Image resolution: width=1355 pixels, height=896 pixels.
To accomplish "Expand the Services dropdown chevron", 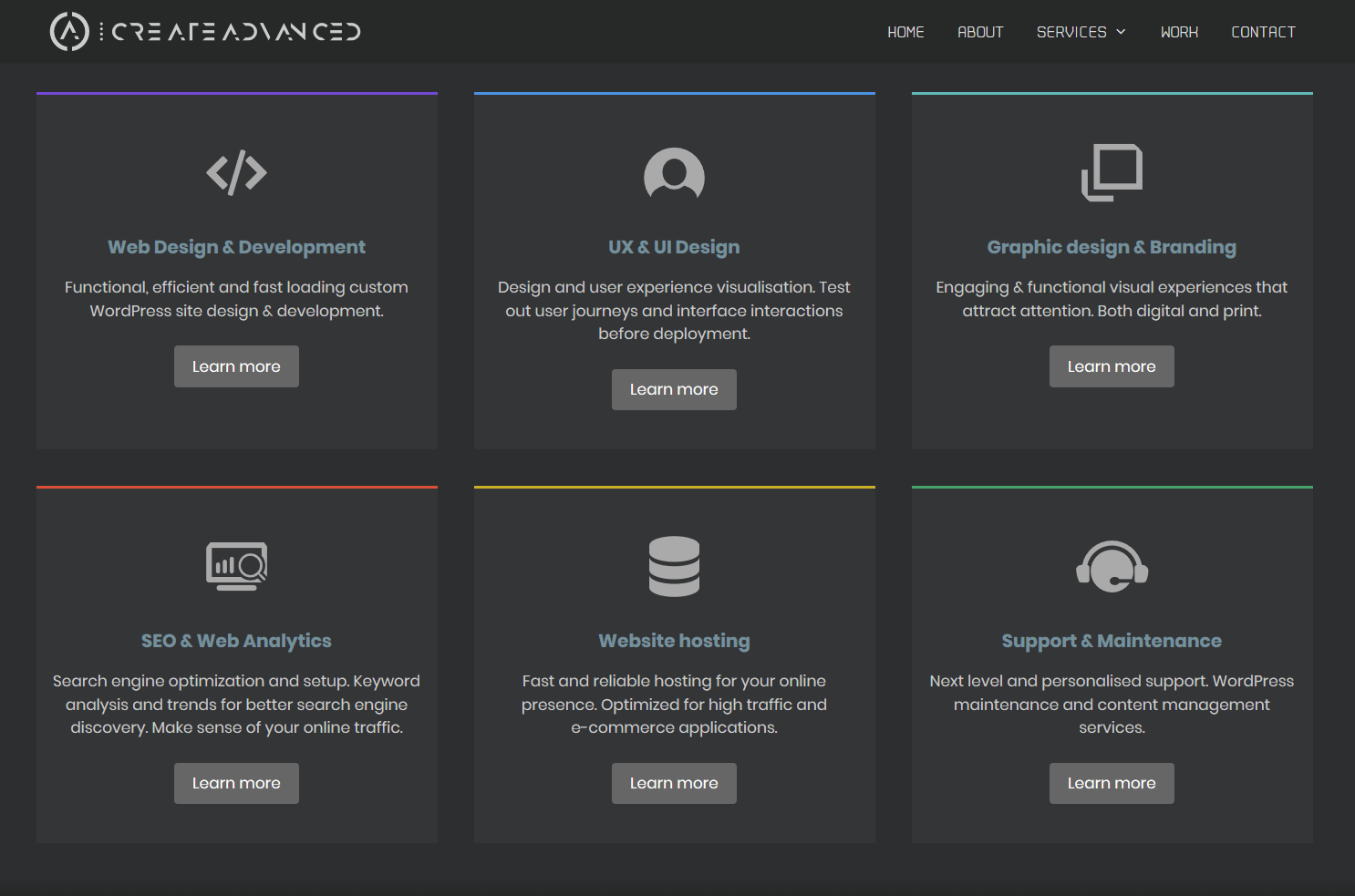I will [1121, 32].
